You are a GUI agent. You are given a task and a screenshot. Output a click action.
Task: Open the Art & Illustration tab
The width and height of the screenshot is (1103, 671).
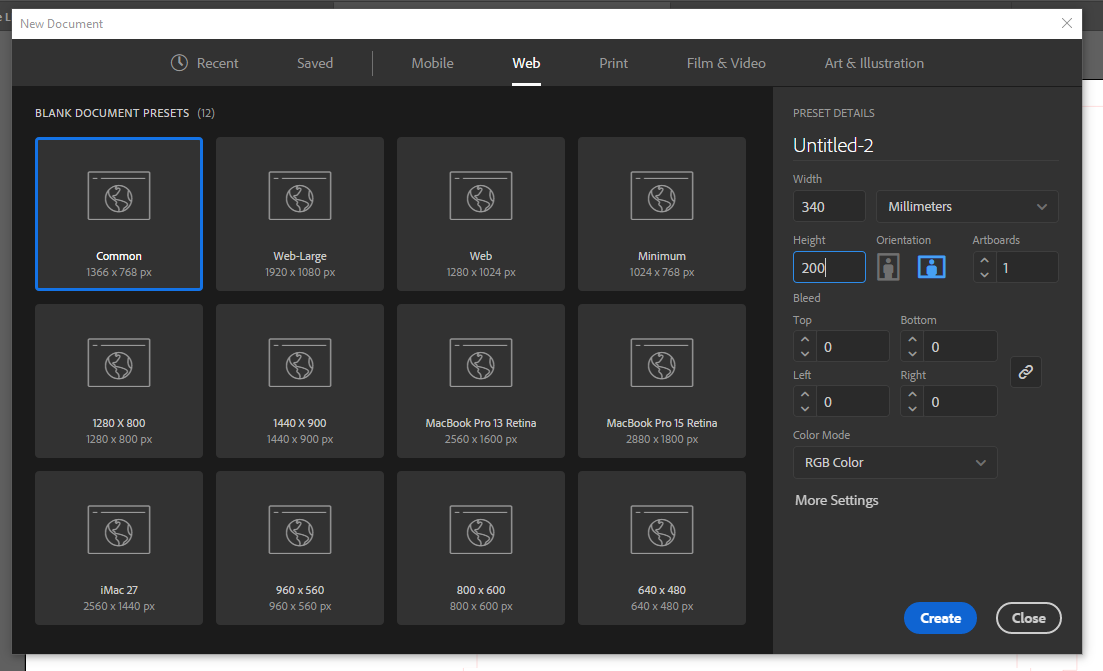874,63
